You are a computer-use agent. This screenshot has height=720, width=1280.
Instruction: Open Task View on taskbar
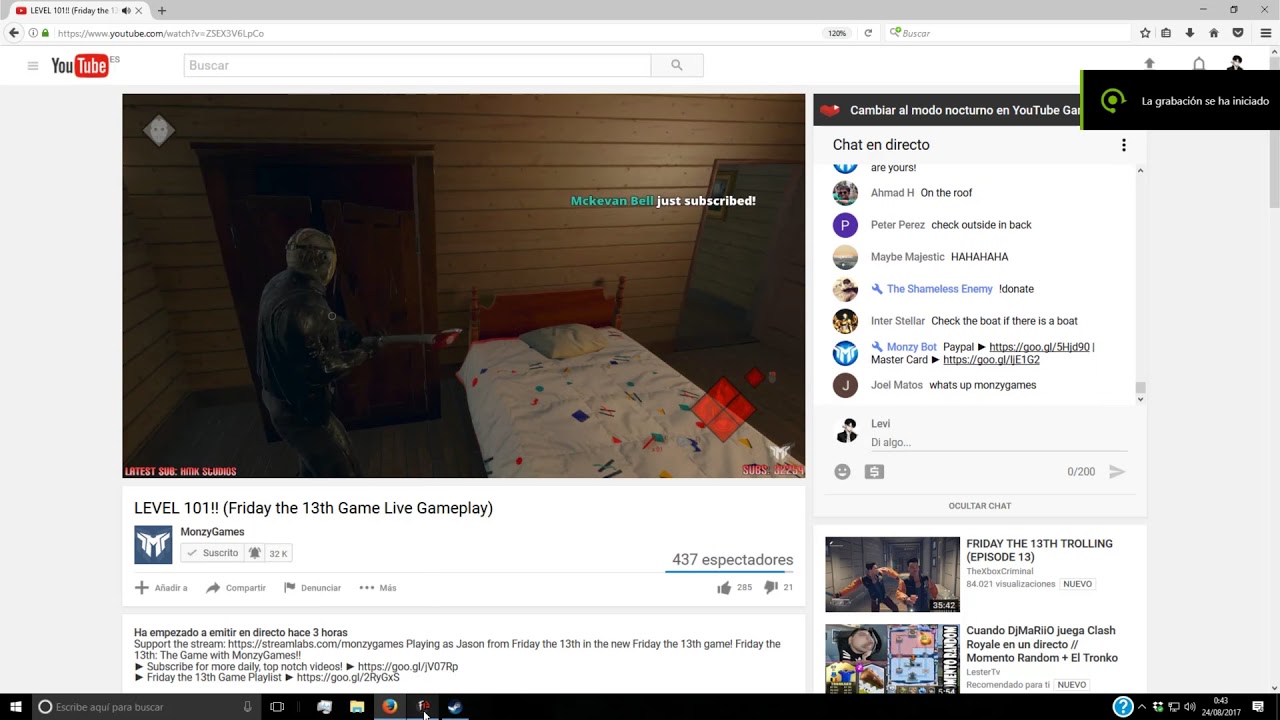click(277, 707)
